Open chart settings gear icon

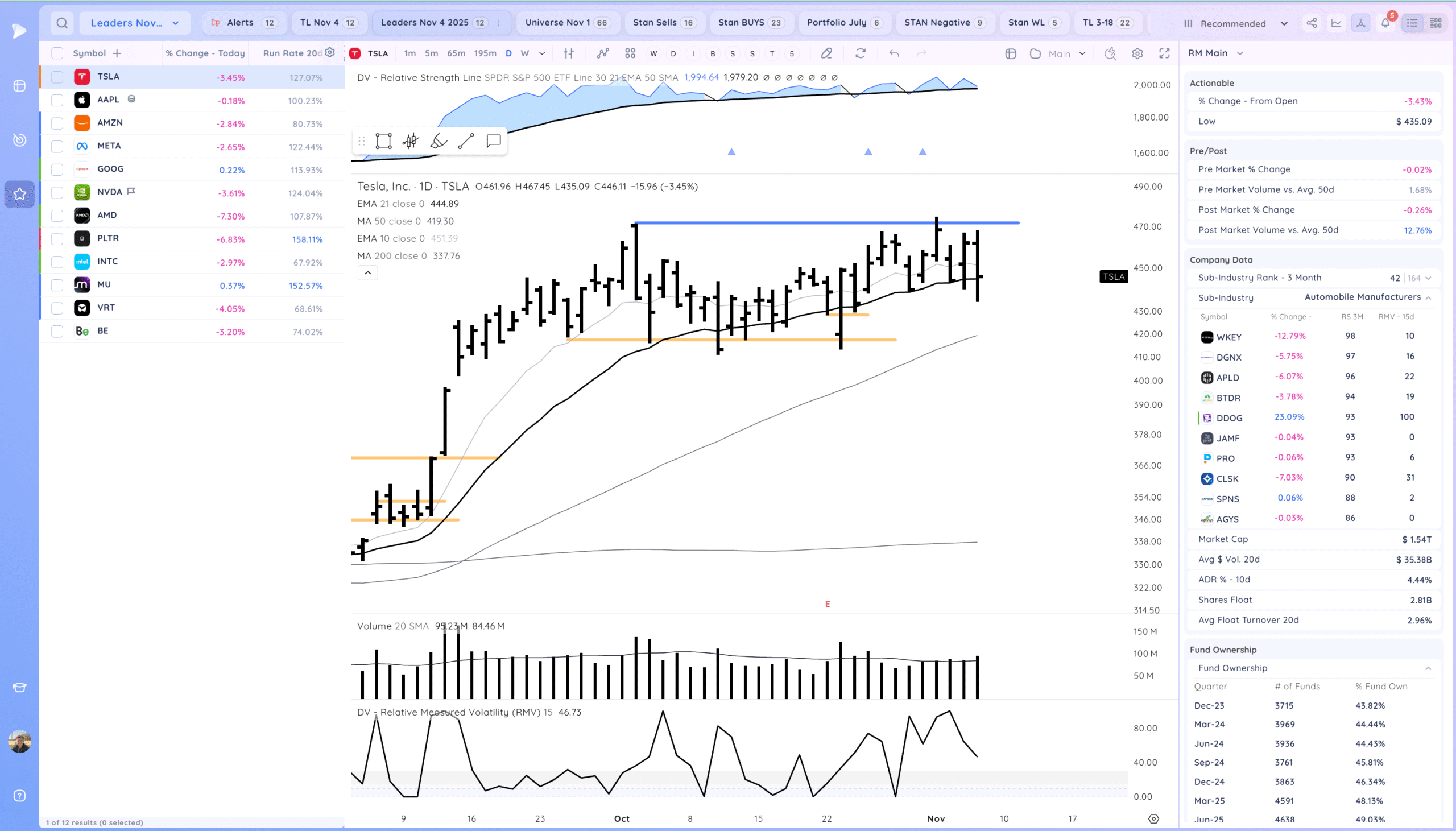[x=1137, y=53]
